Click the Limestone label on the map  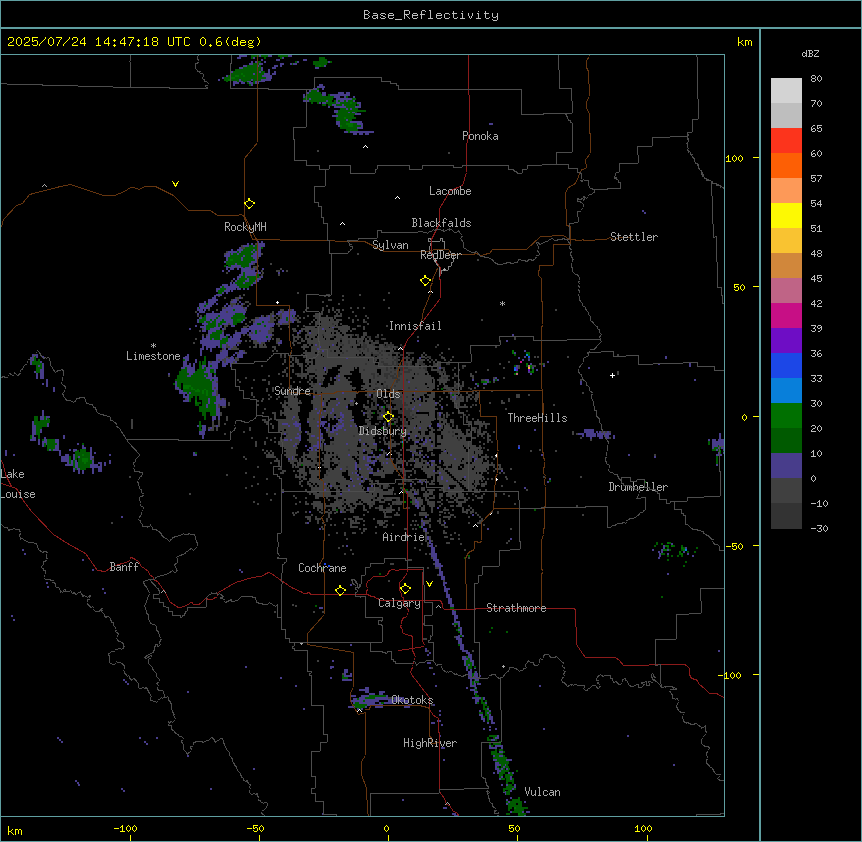[x=153, y=356]
